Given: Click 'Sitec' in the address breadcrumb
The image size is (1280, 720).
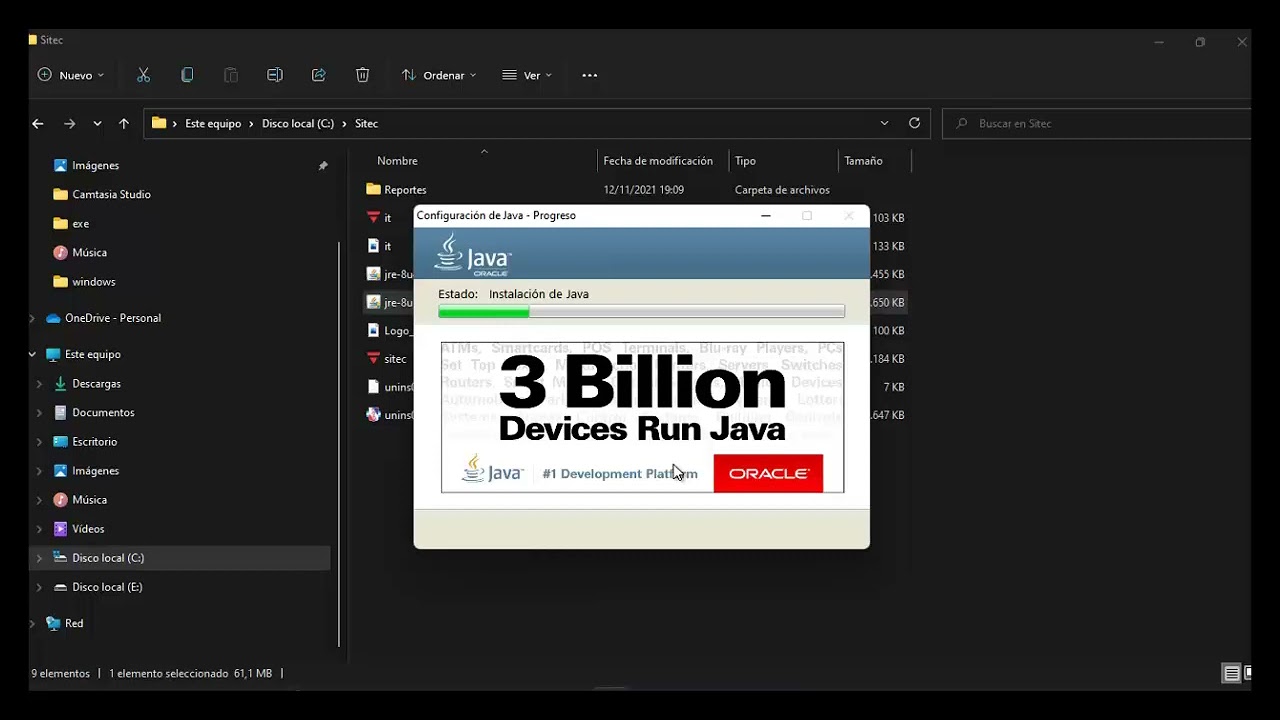Looking at the screenshot, I should (x=367, y=123).
